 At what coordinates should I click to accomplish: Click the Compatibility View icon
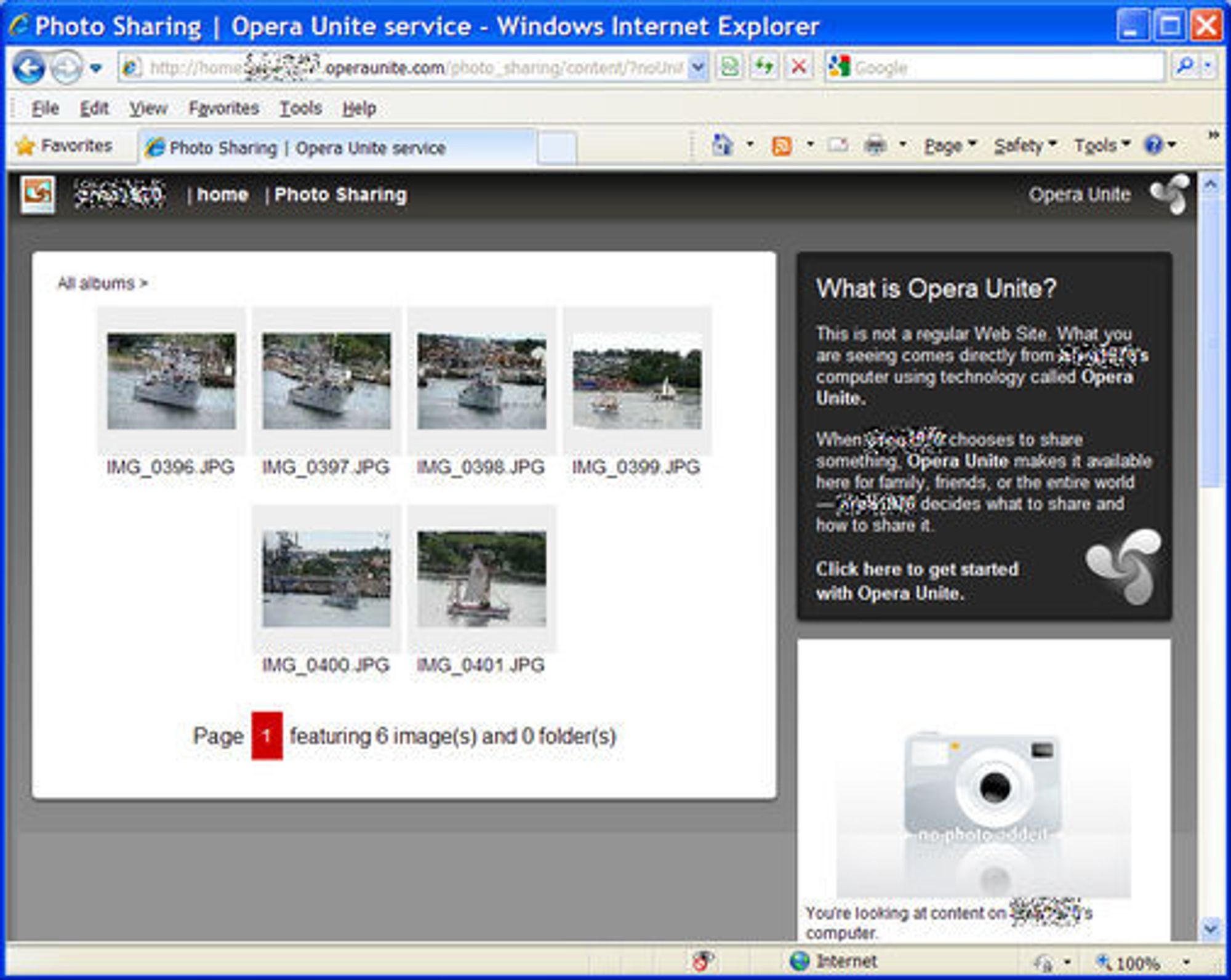coord(730,66)
